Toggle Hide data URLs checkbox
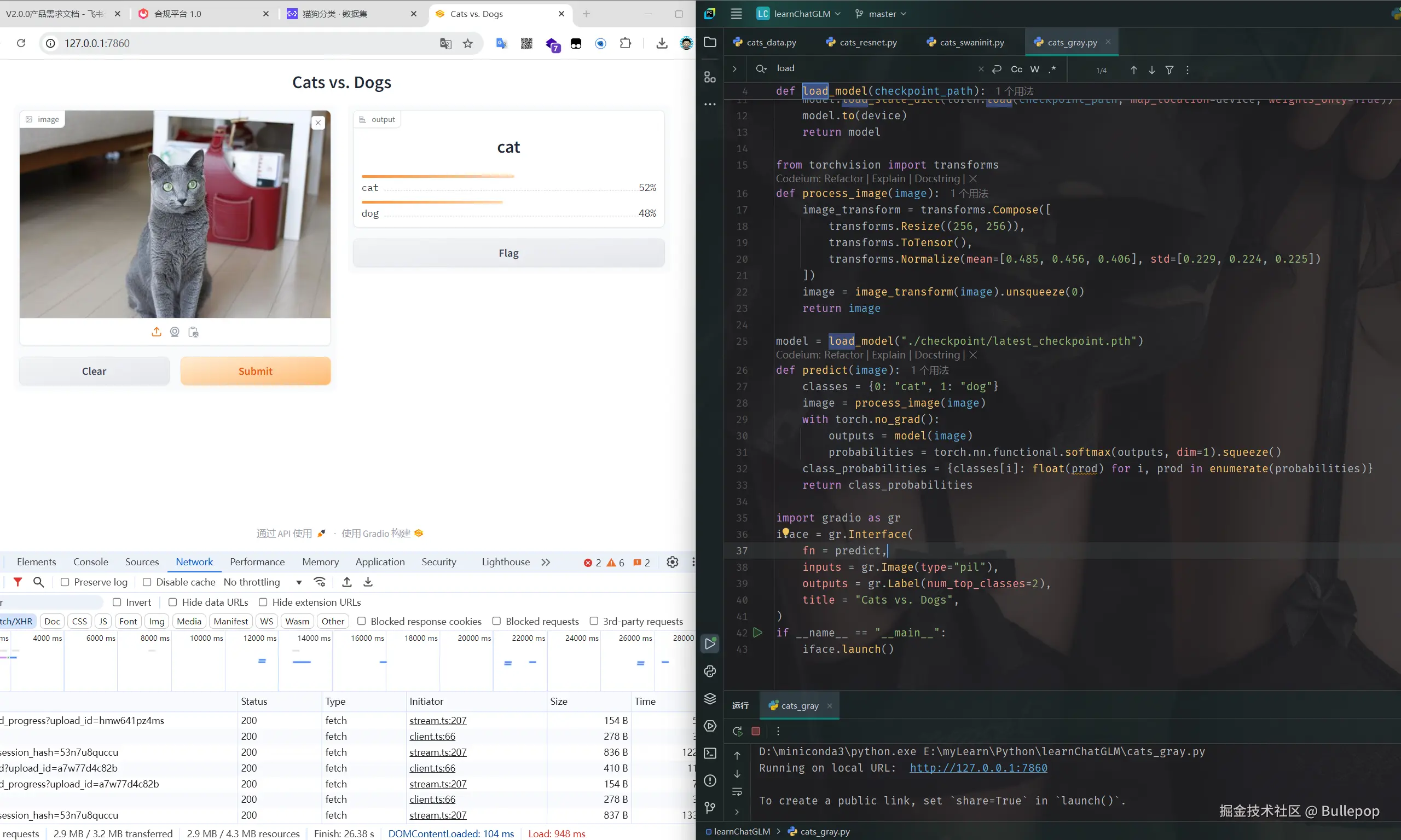 point(172,603)
